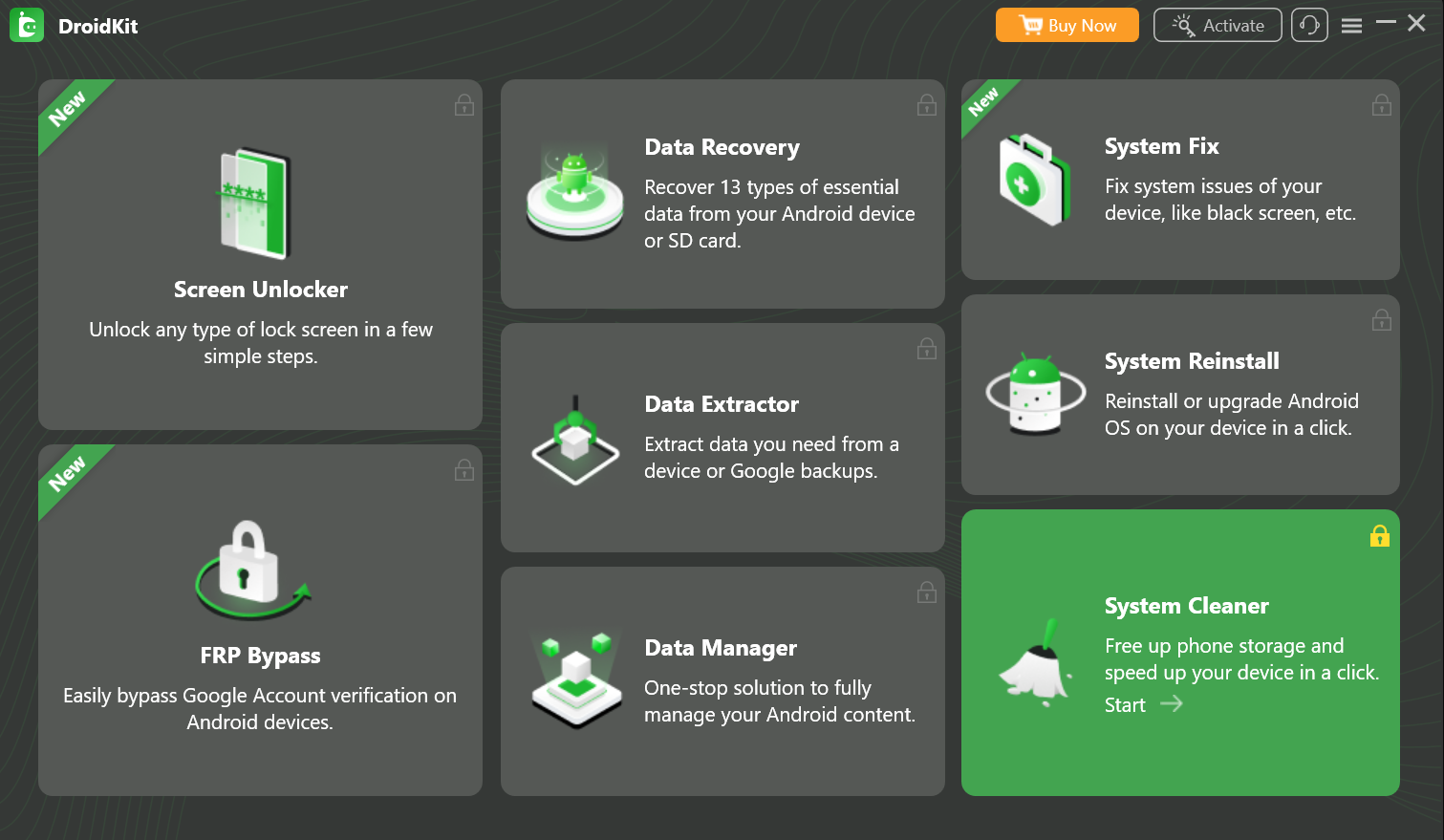This screenshot has height=840, width=1444.
Task: Click the yellow lock on System Cleaner card
Action: point(1380,535)
